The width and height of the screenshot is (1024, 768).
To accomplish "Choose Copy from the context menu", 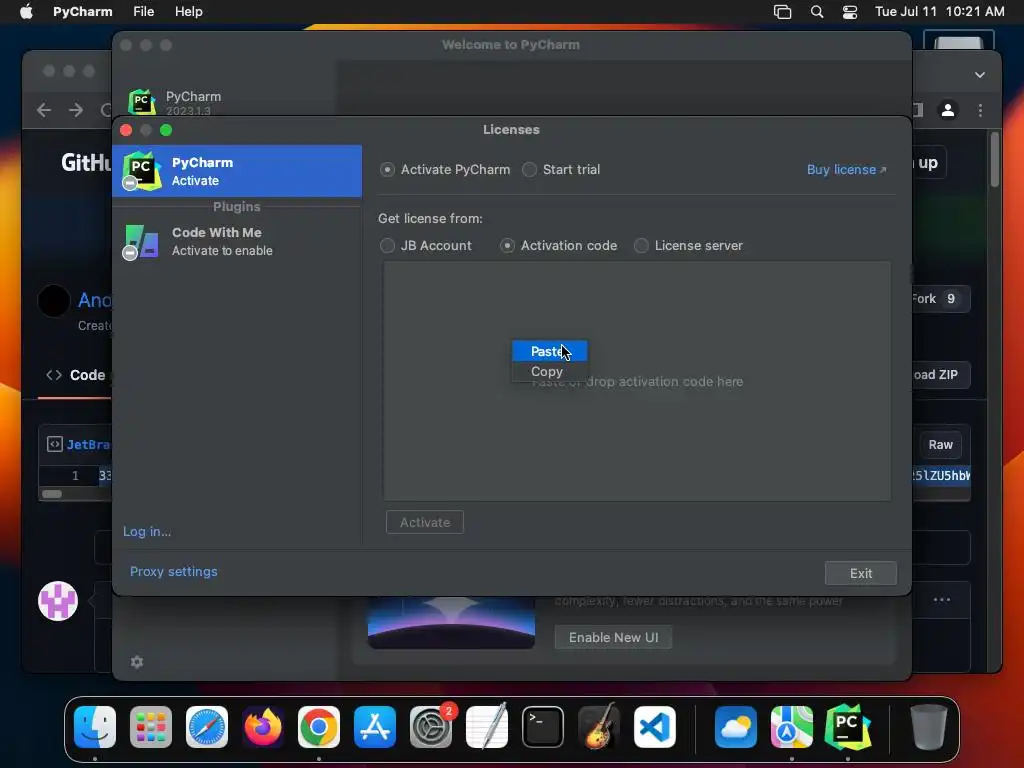I will (549, 372).
